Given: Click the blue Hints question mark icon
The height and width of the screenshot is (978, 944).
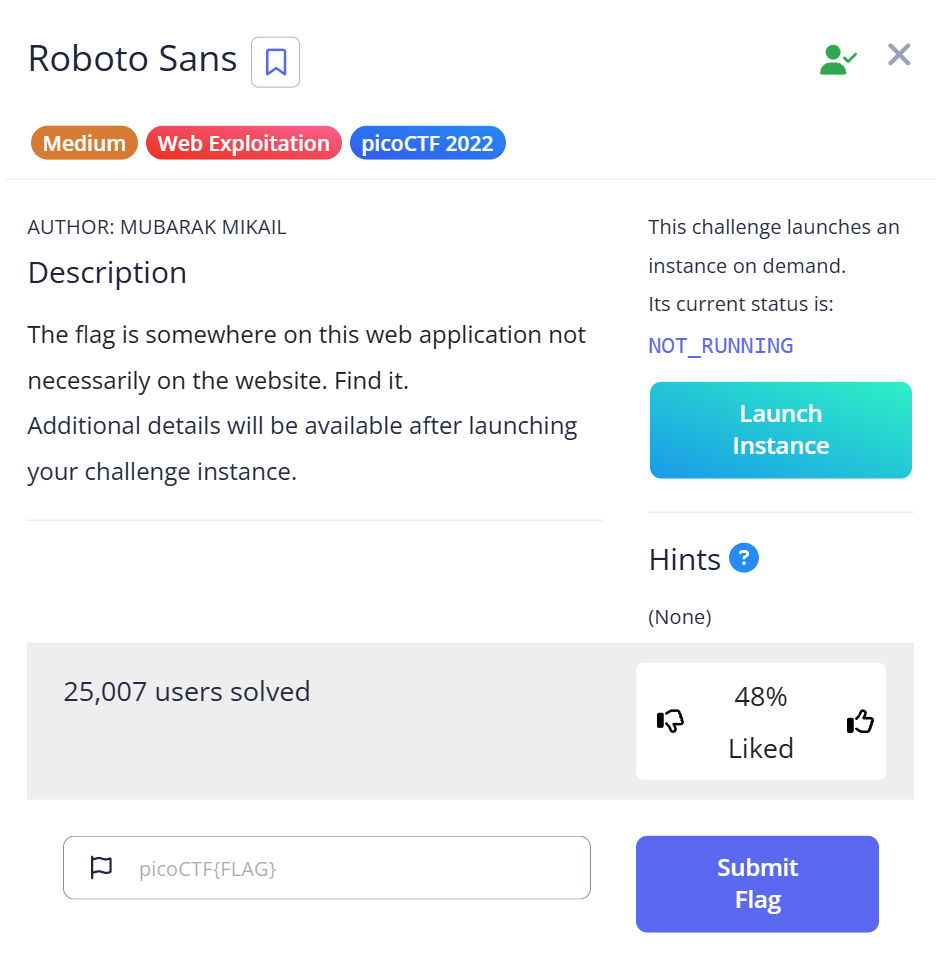Looking at the screenshot, I should [x=744, y=558].
